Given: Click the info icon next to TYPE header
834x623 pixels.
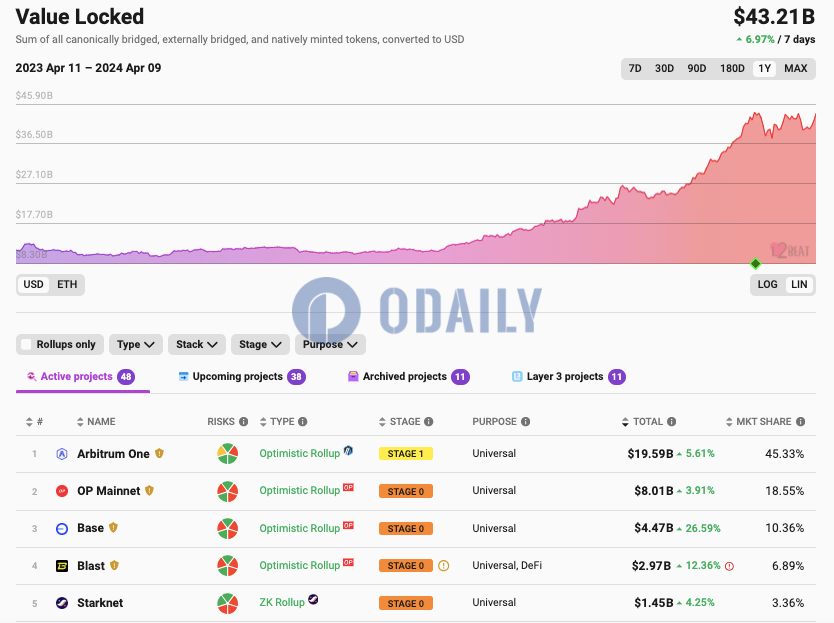Looking at the screenshot, I should (x=303, y=422).
